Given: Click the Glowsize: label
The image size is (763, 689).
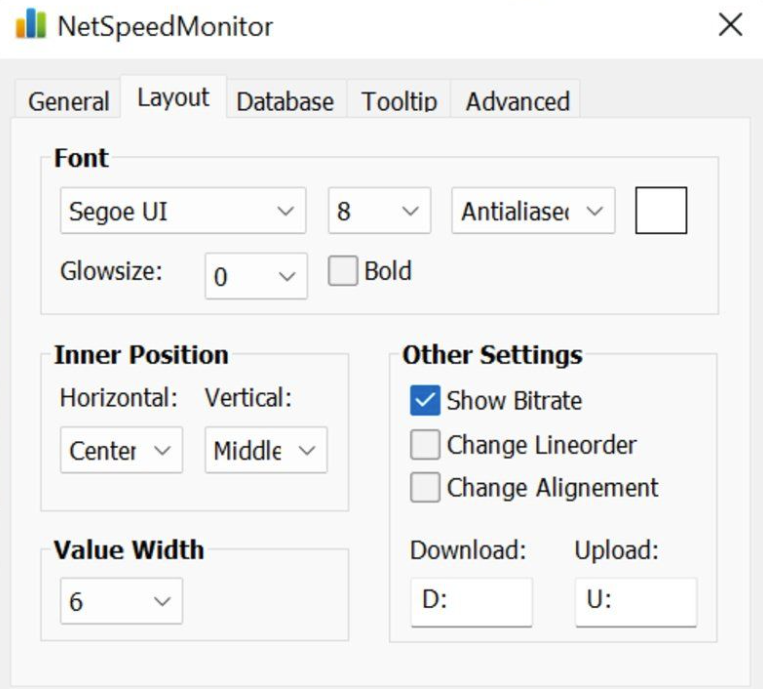Looking at the screenshot, I should (111, 272).
